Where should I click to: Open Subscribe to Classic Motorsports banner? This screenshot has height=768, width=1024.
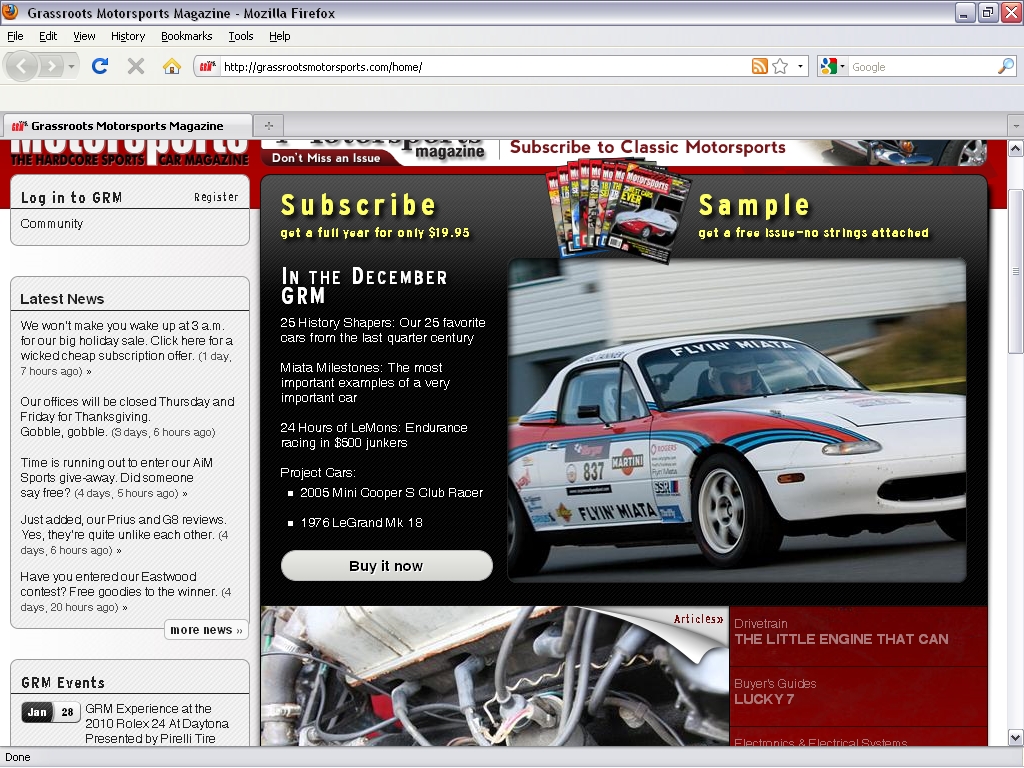coord(647,148)
